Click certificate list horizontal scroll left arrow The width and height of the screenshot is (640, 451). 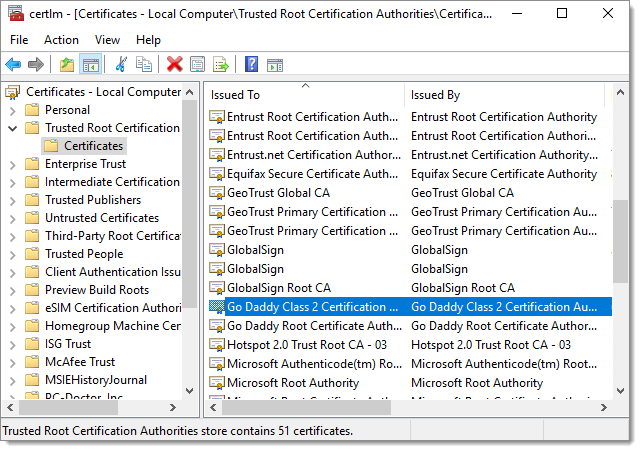click(213, 407)
